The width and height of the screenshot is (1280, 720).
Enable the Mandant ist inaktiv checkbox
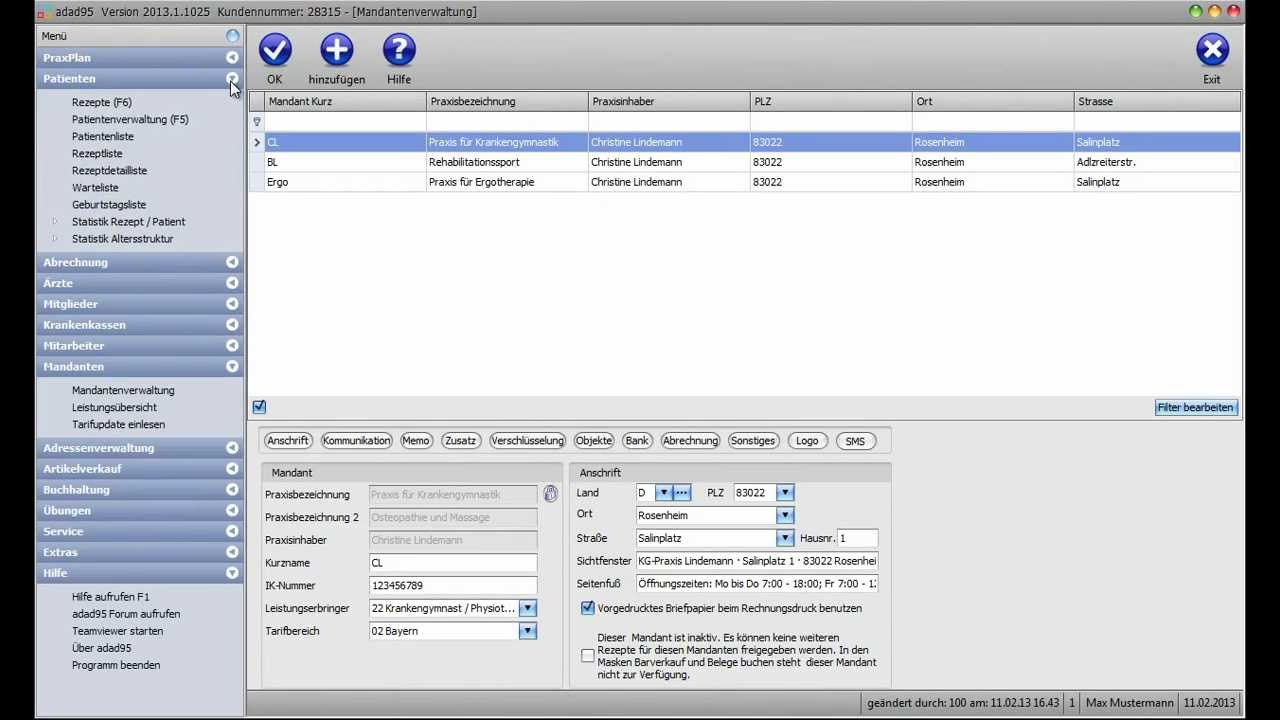click(588, 656)
